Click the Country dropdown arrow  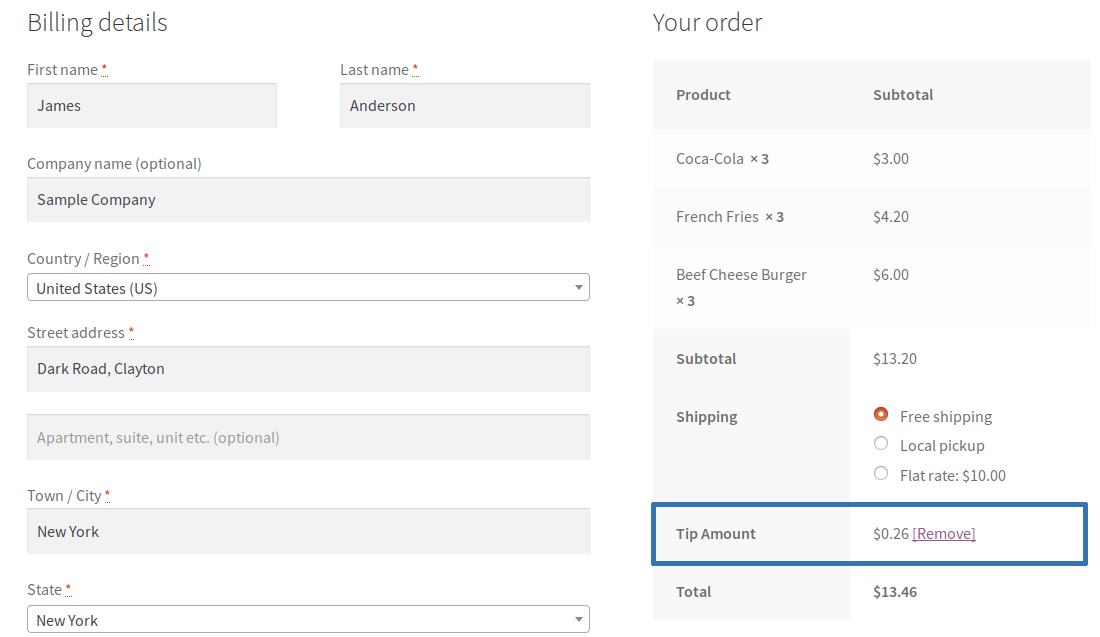(578, 287)
